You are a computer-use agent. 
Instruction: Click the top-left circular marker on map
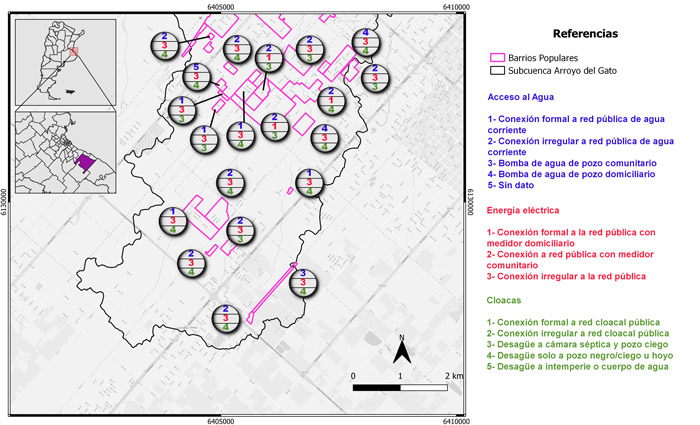coord(166,46)
